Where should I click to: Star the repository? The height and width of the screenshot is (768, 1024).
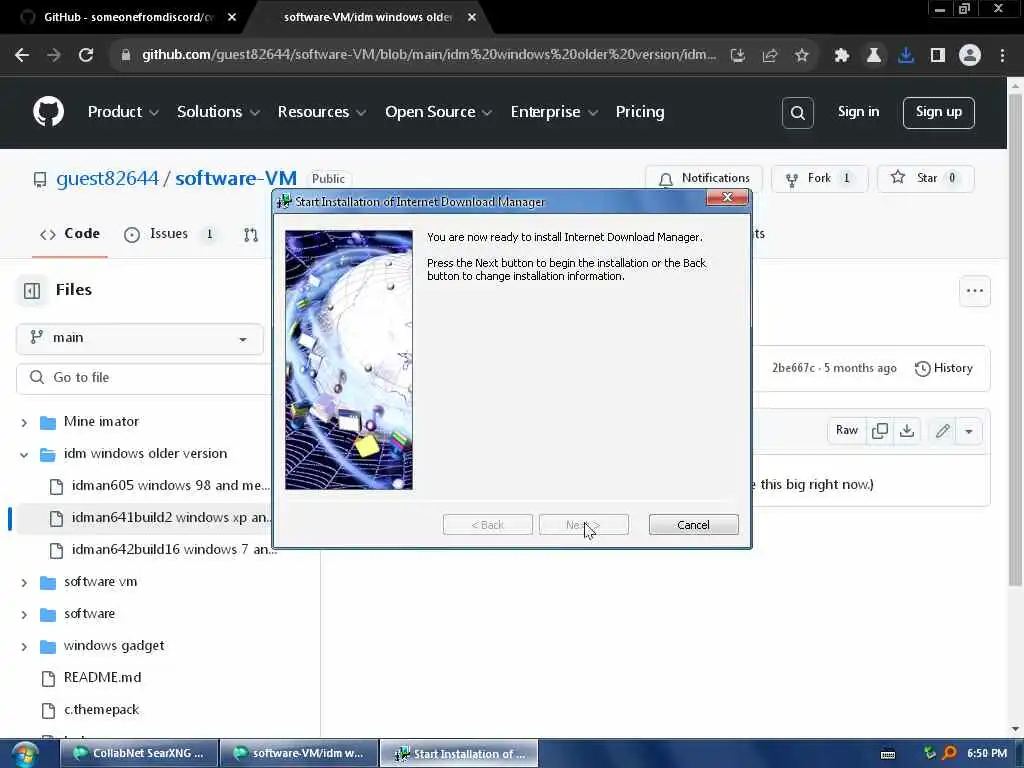(925, 178)
